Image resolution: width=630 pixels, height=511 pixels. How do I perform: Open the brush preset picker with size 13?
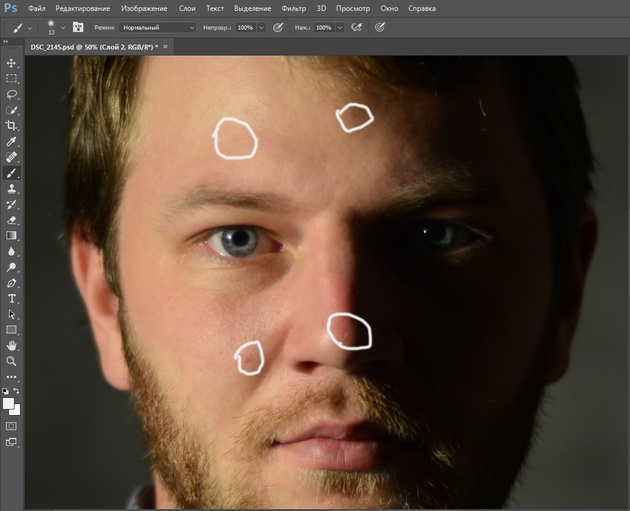pyautogui.click(x=51, y=27)
